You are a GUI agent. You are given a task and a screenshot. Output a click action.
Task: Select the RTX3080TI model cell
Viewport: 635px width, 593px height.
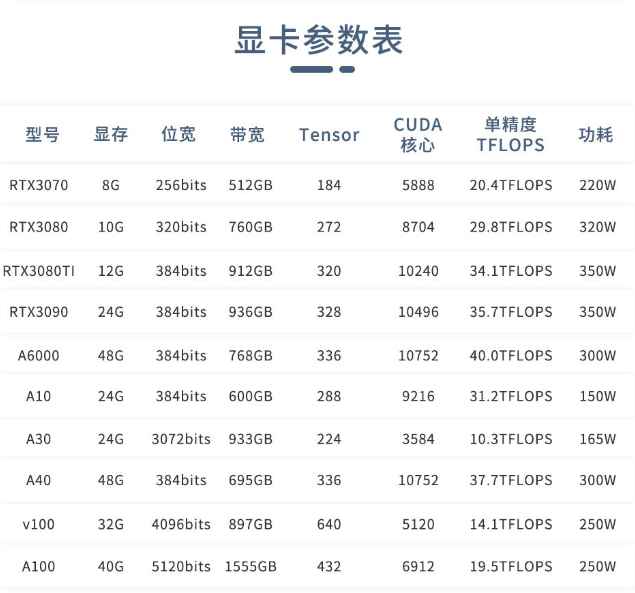point(39,271)
